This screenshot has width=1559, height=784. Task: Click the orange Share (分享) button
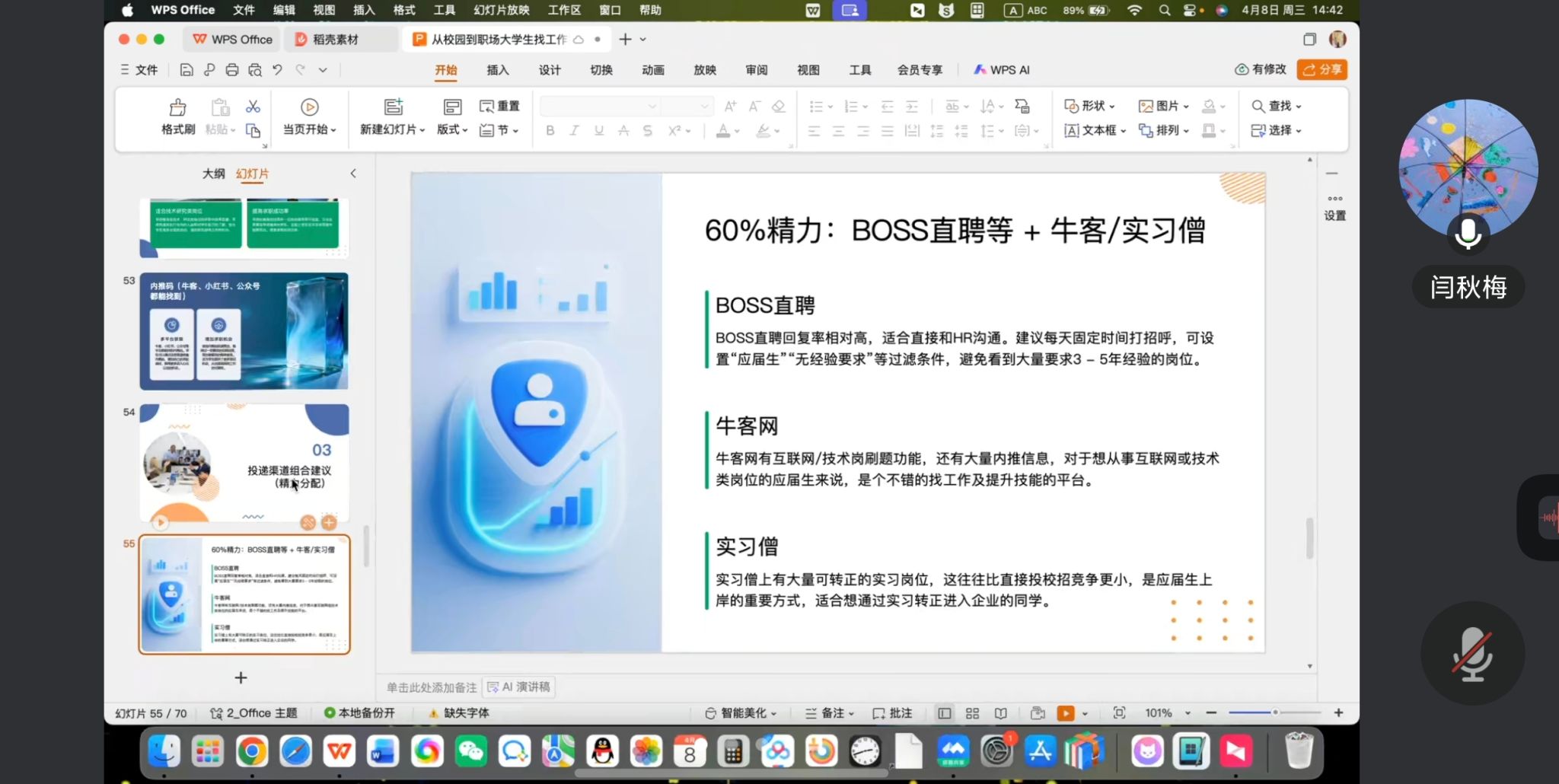pyautogui.click(x=1322, y=69)
